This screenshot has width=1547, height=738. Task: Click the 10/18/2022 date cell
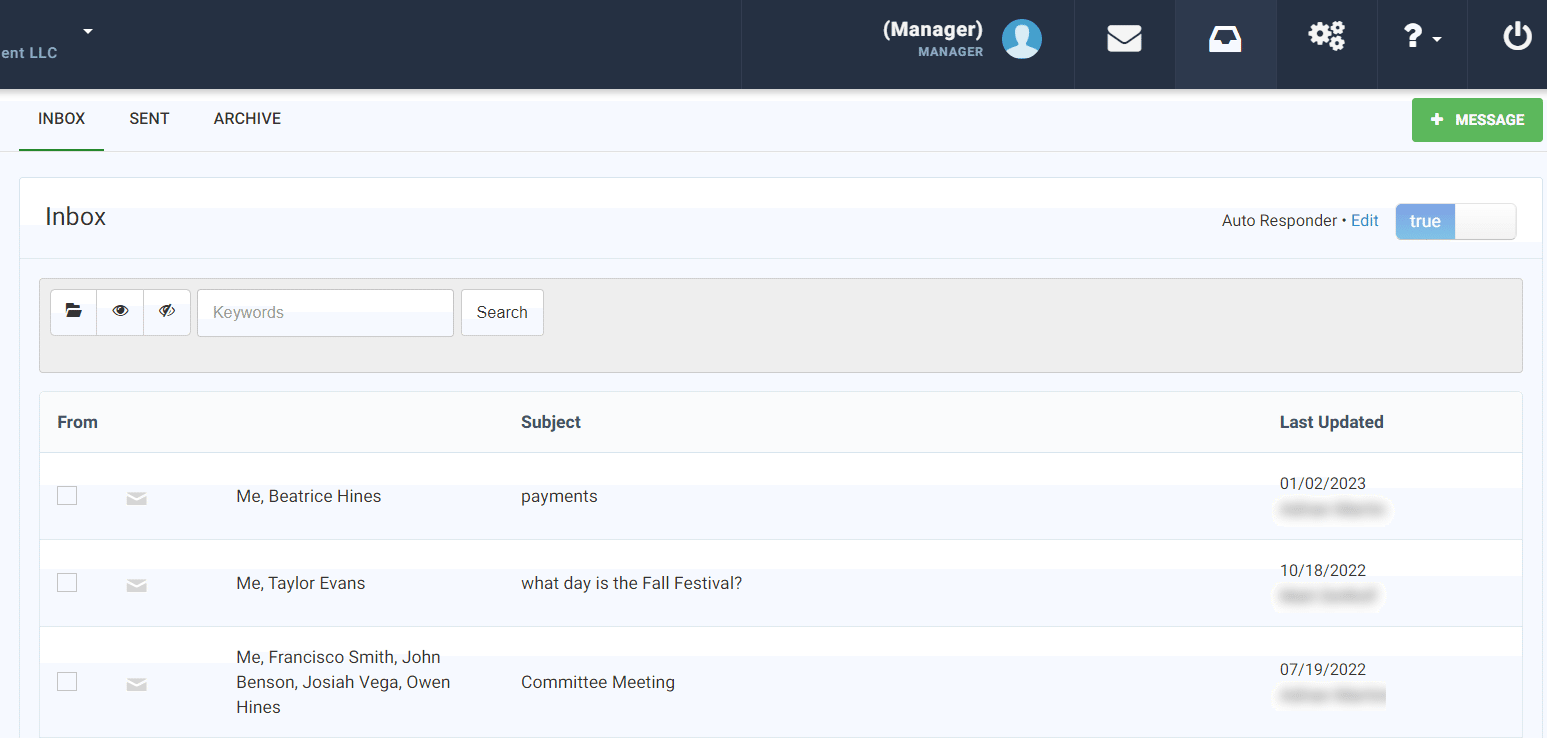1322,570
